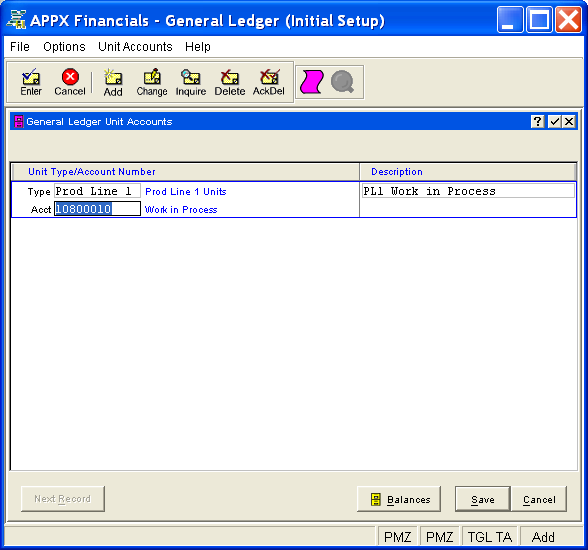Click the bottom Cancel button
The image size is (588, 550).
pos(539,499)
